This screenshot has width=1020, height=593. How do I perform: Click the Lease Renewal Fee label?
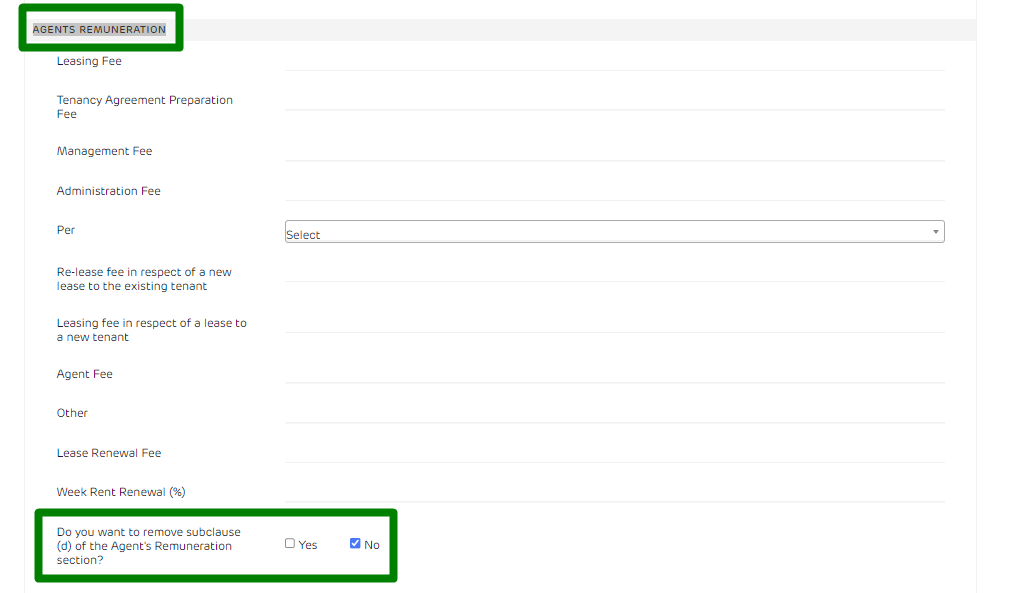tap(109, 453)
